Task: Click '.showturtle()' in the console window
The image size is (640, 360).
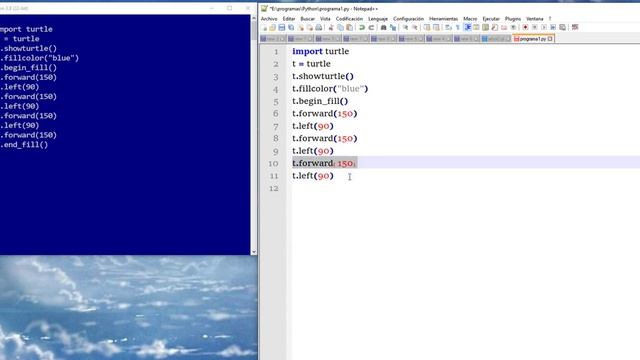Action: [29, 49]
